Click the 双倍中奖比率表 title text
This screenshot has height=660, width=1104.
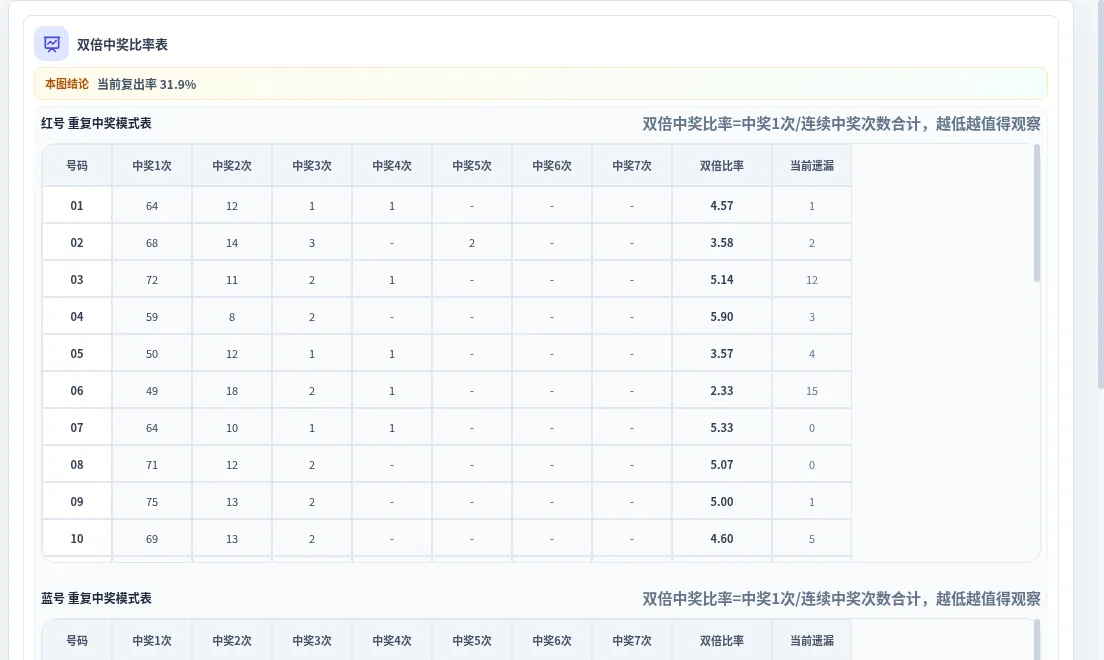[x=122, y=44]
